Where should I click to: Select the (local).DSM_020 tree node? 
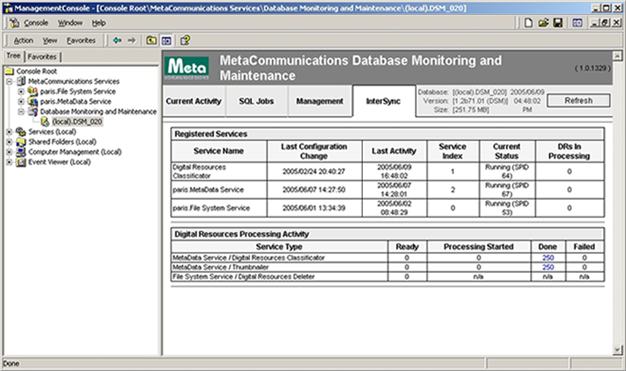point(77,121)
